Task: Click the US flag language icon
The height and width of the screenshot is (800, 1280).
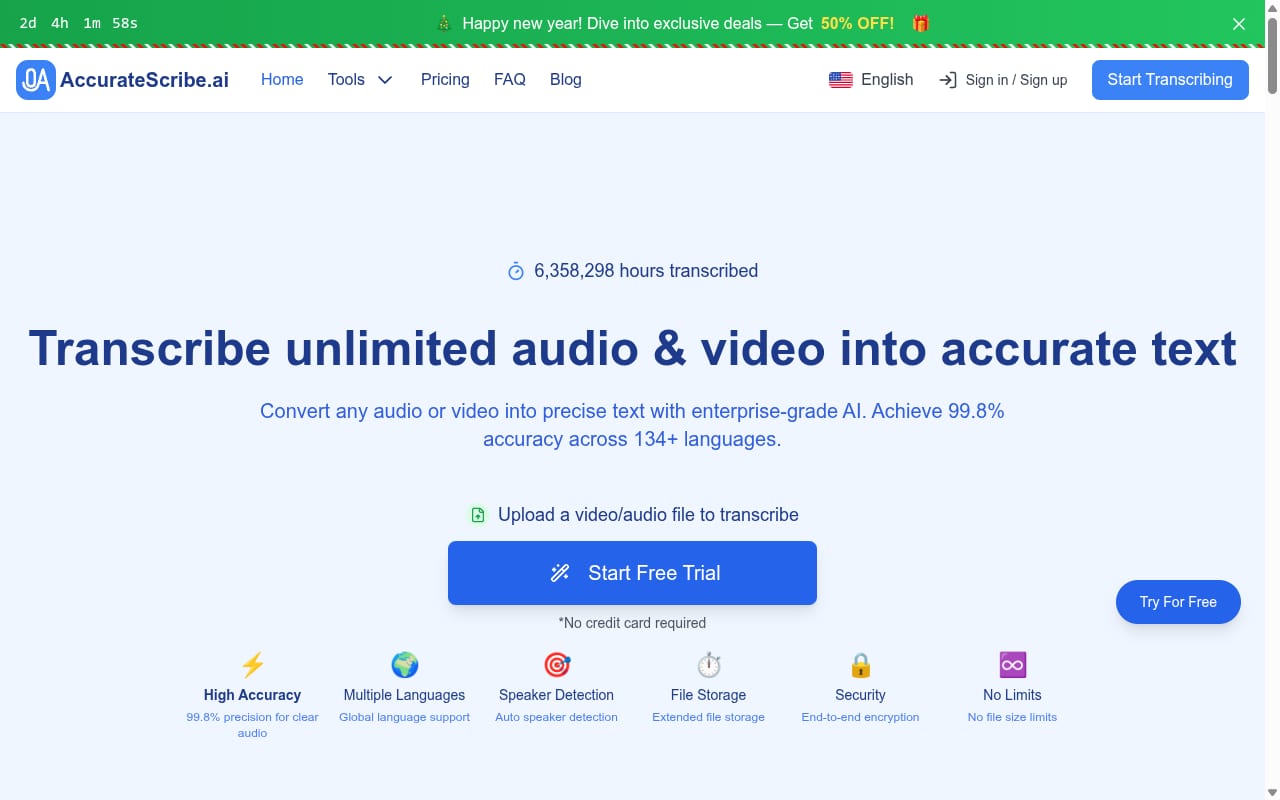Action: 841,80
